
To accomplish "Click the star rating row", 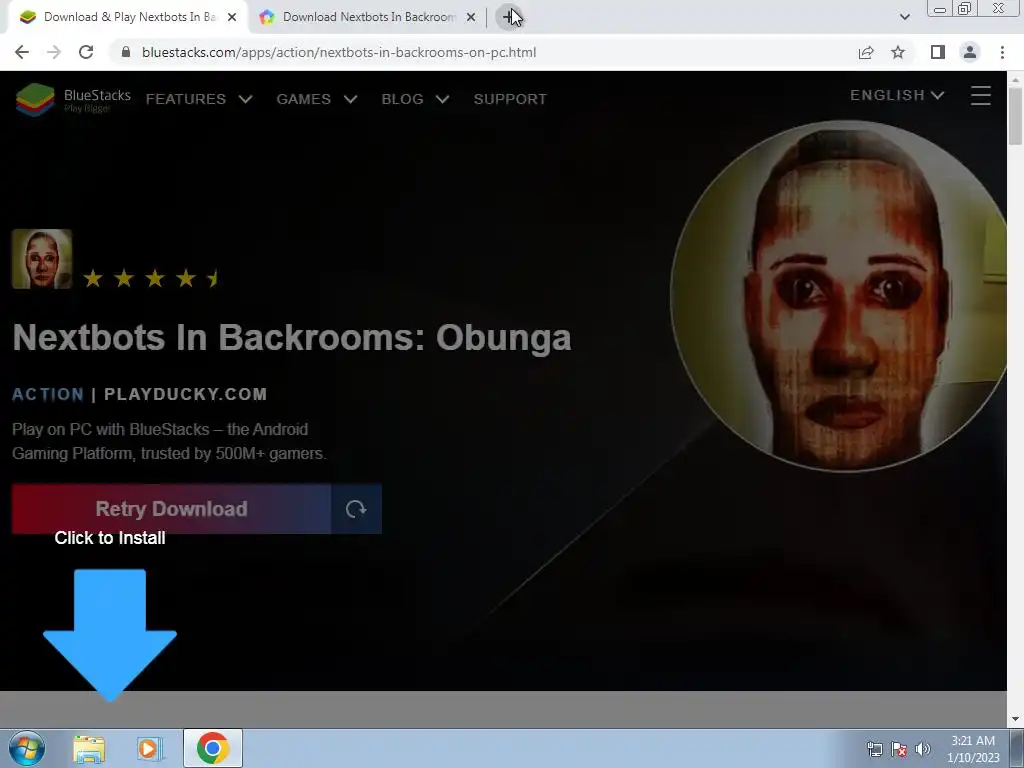I will (152, 279).
